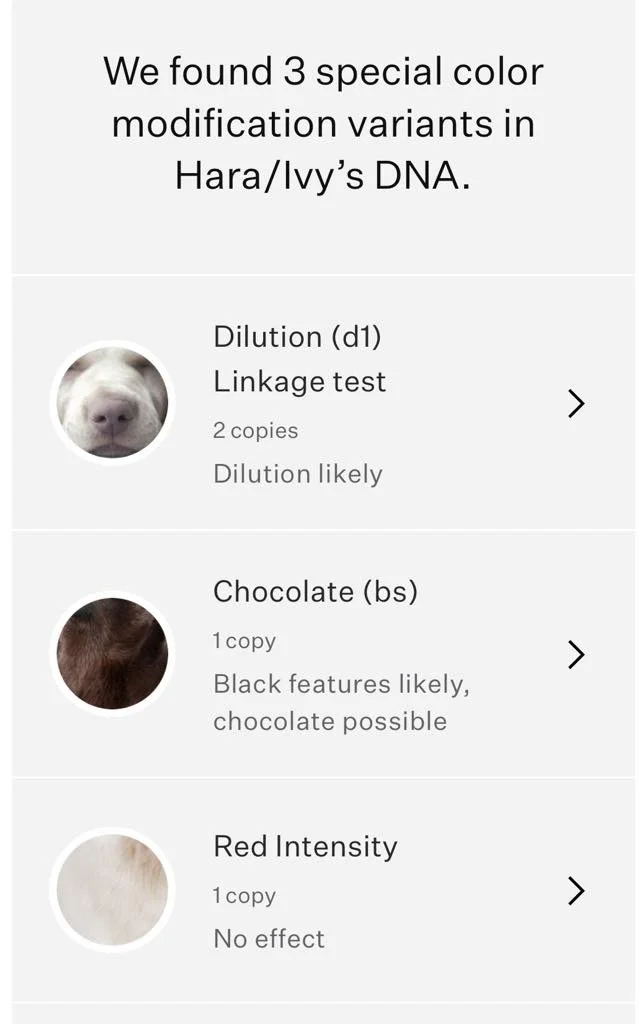Expand Red Intensity details chevron
639x1024 pixels.
pos(576,891)
